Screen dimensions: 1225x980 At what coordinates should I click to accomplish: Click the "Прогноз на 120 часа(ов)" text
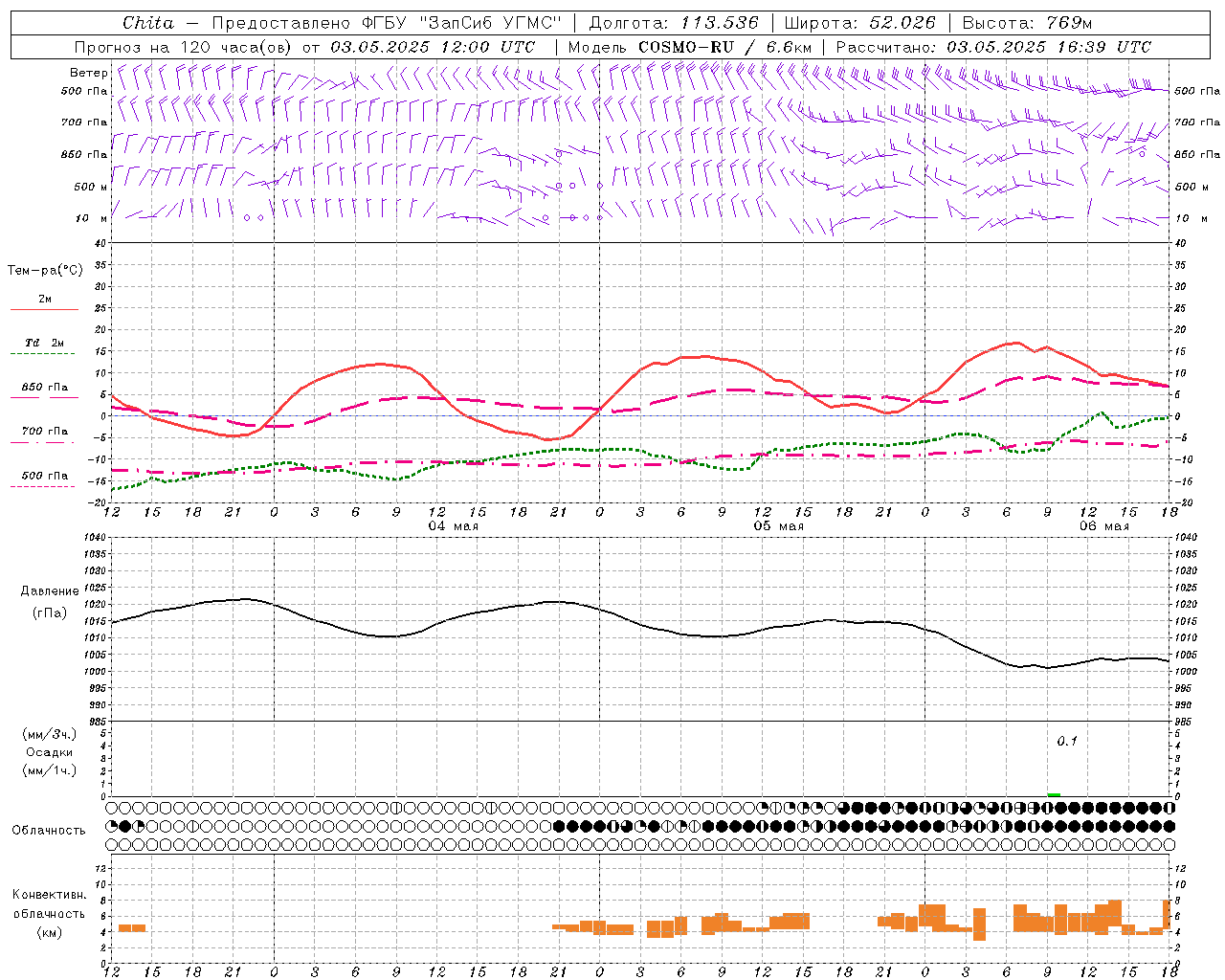tap(185, 47)
